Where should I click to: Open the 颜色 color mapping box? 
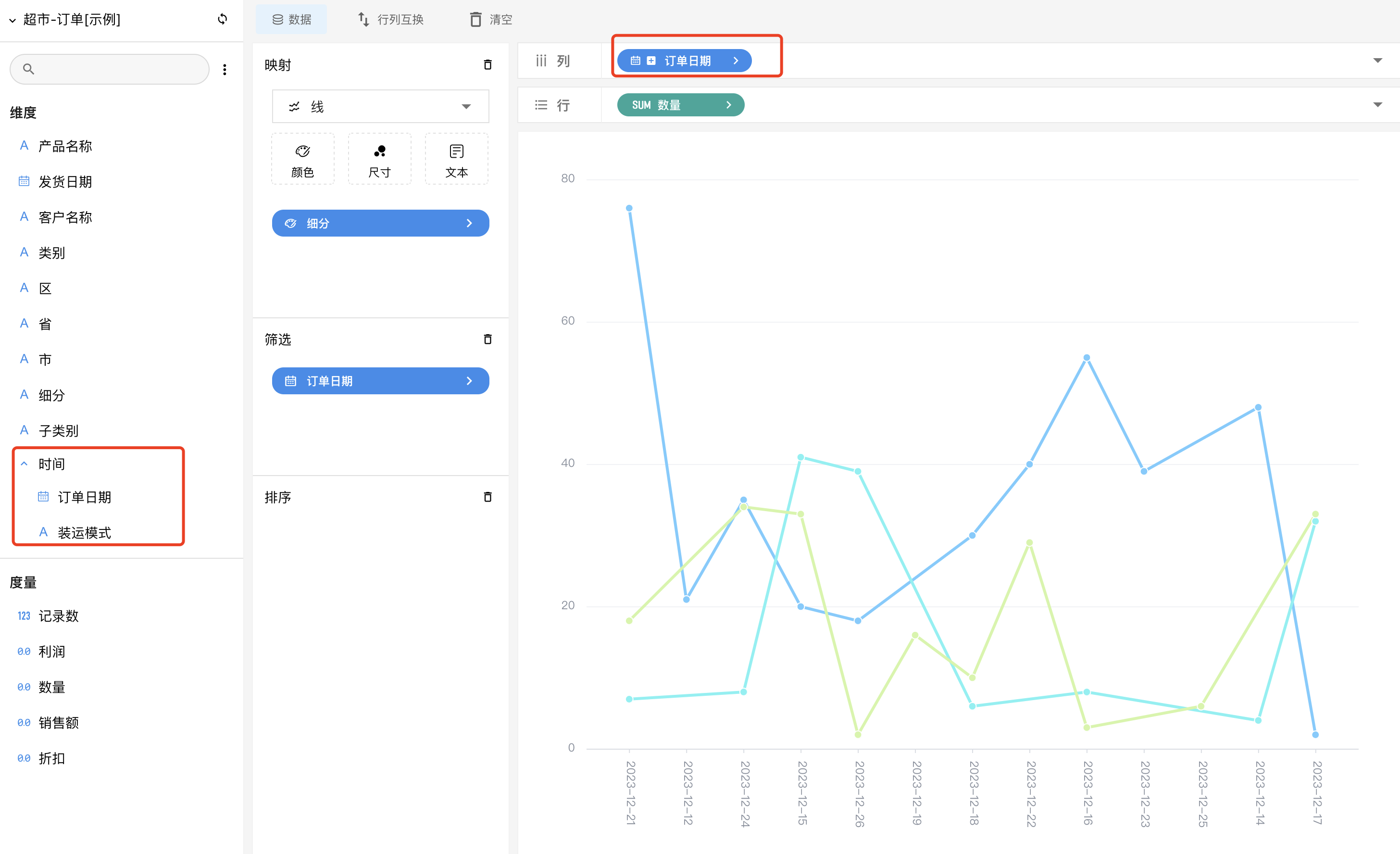302,159
